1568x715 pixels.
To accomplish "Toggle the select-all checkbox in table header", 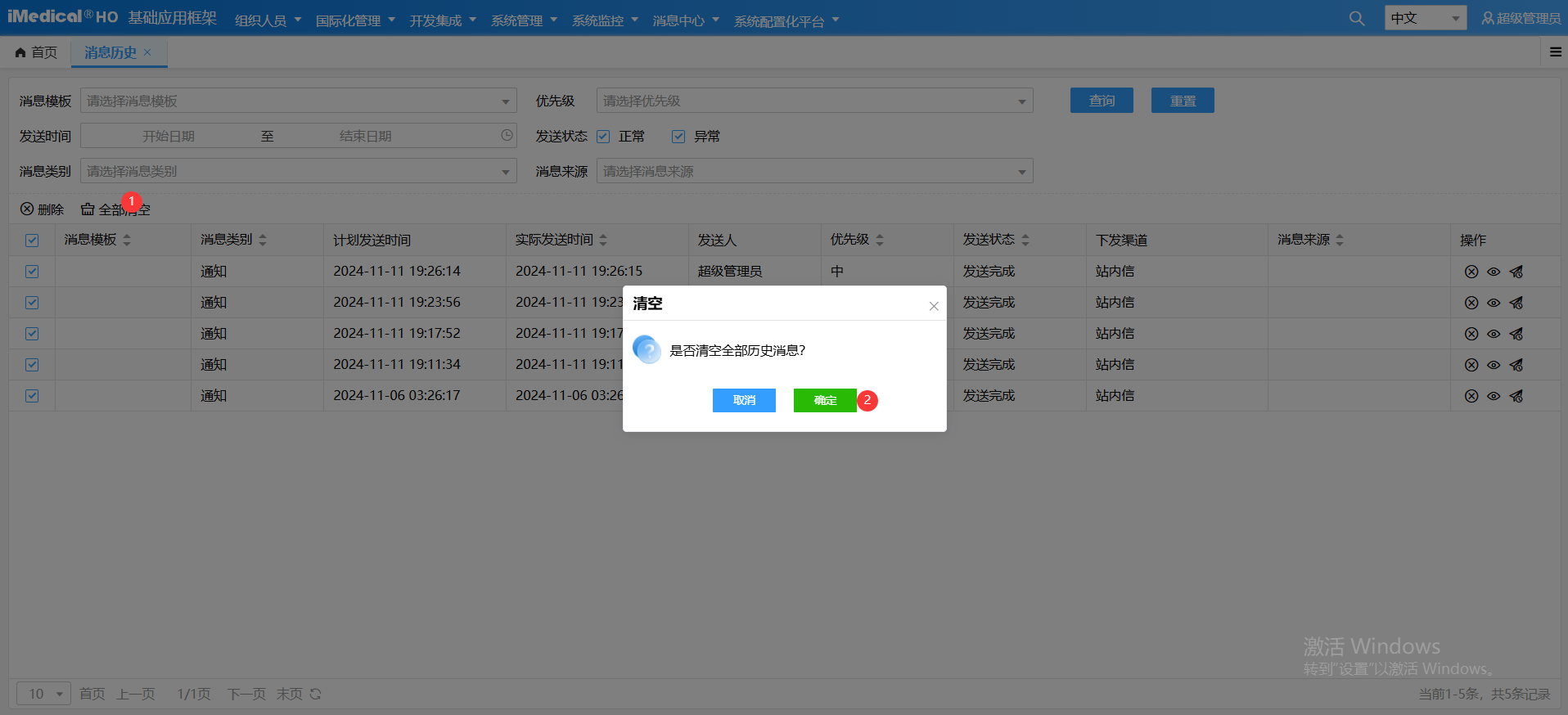I will (32, 240).
